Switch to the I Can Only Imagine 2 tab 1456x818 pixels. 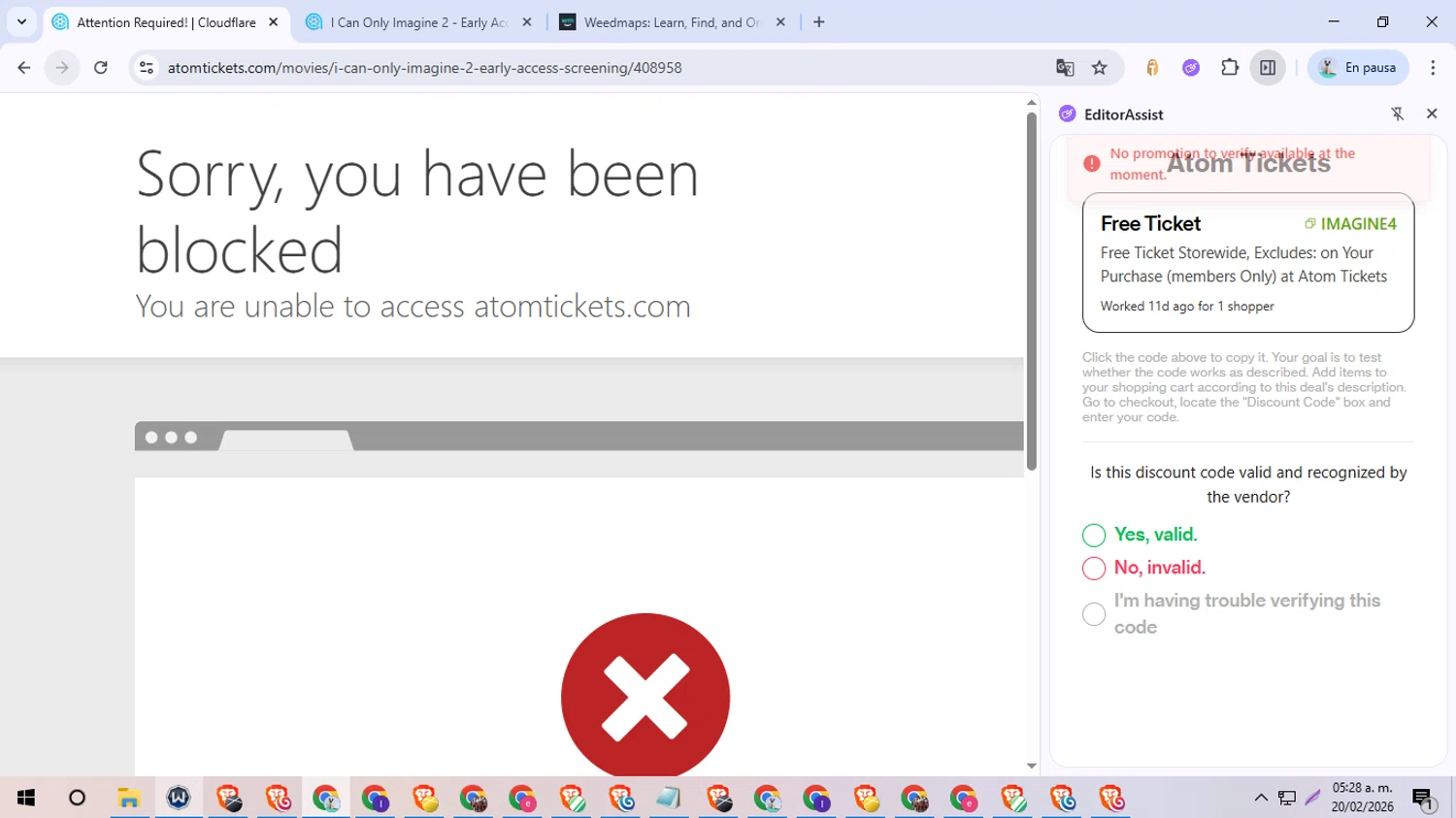pyautogui.click(x=418, y=22)
